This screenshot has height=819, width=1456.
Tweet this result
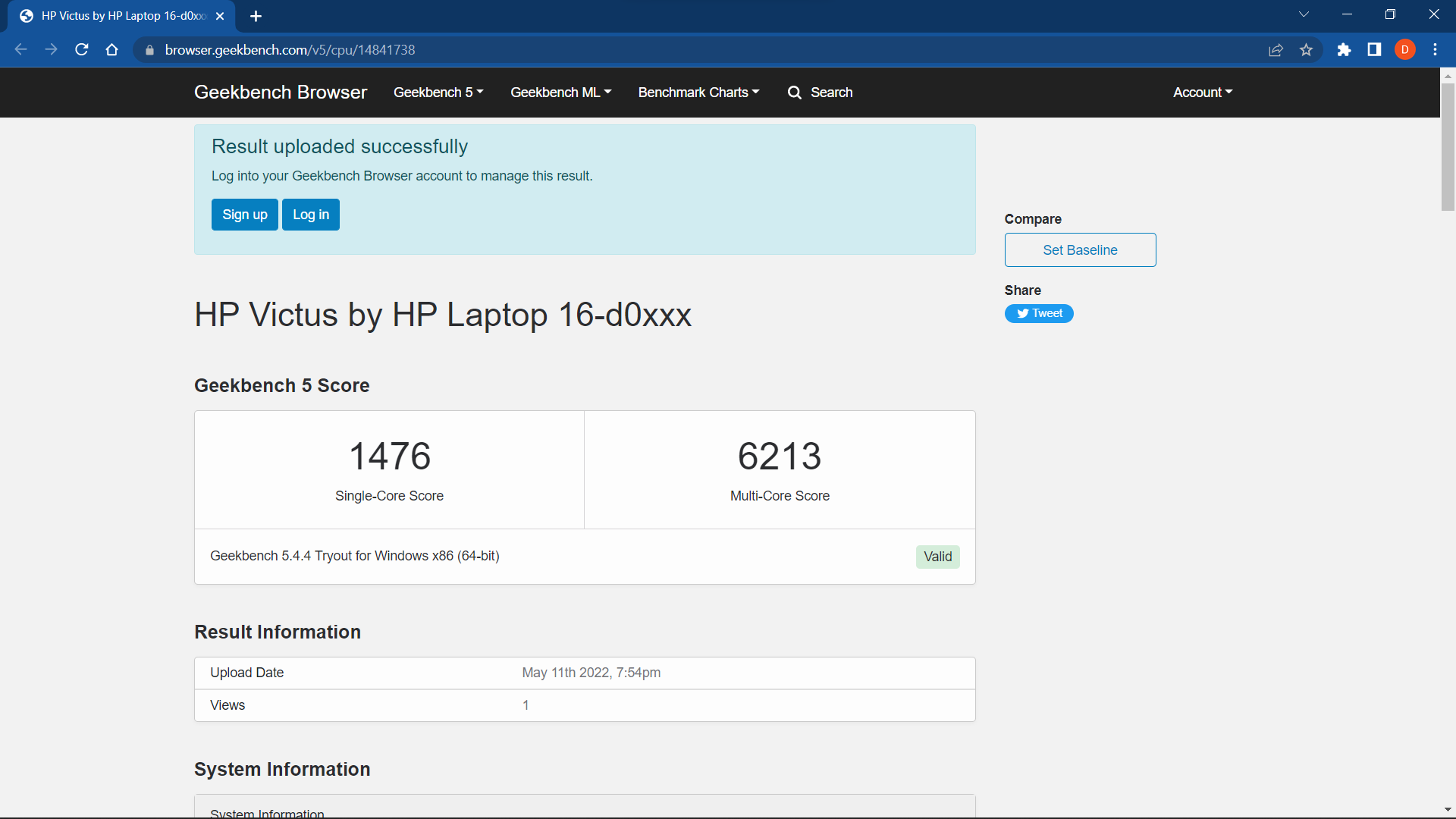(1039, 314)
